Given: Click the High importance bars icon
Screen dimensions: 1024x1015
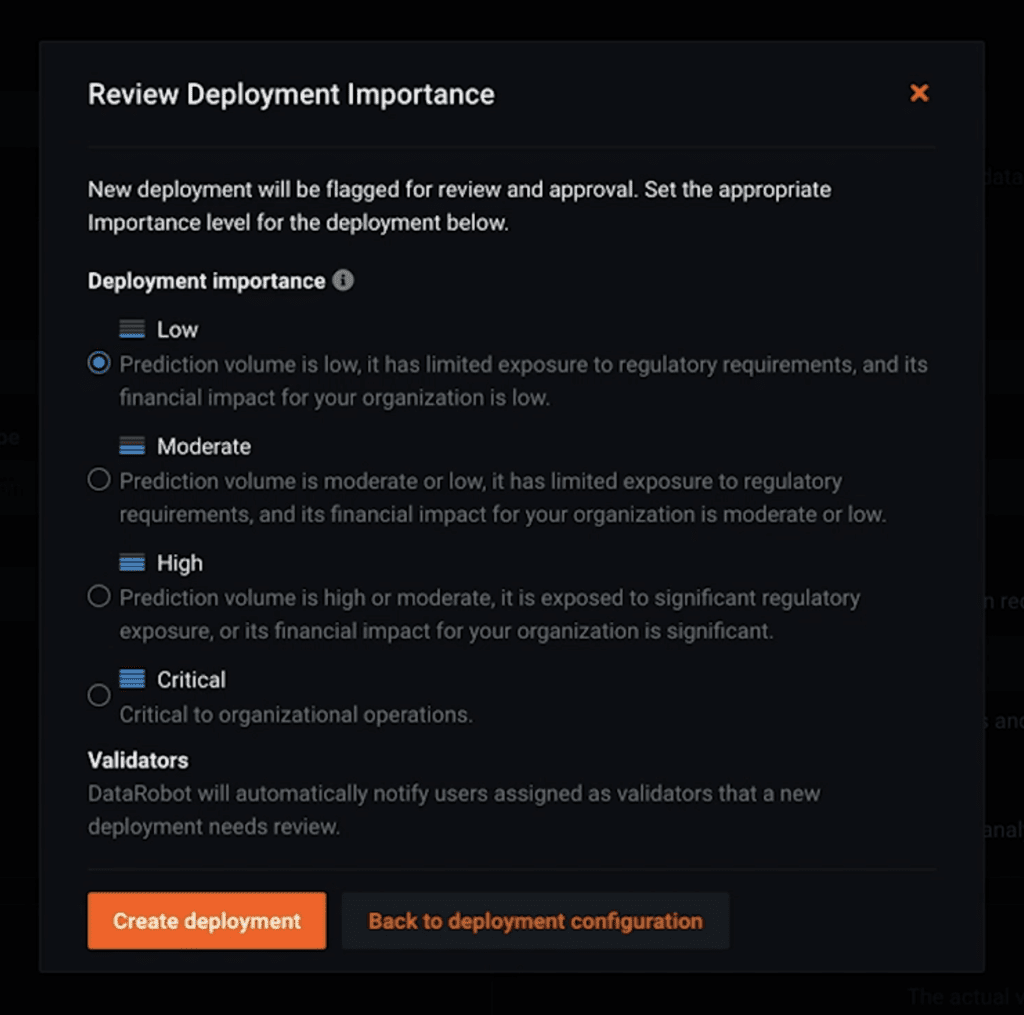Looking at the screenshot, I should click(132, 562).
